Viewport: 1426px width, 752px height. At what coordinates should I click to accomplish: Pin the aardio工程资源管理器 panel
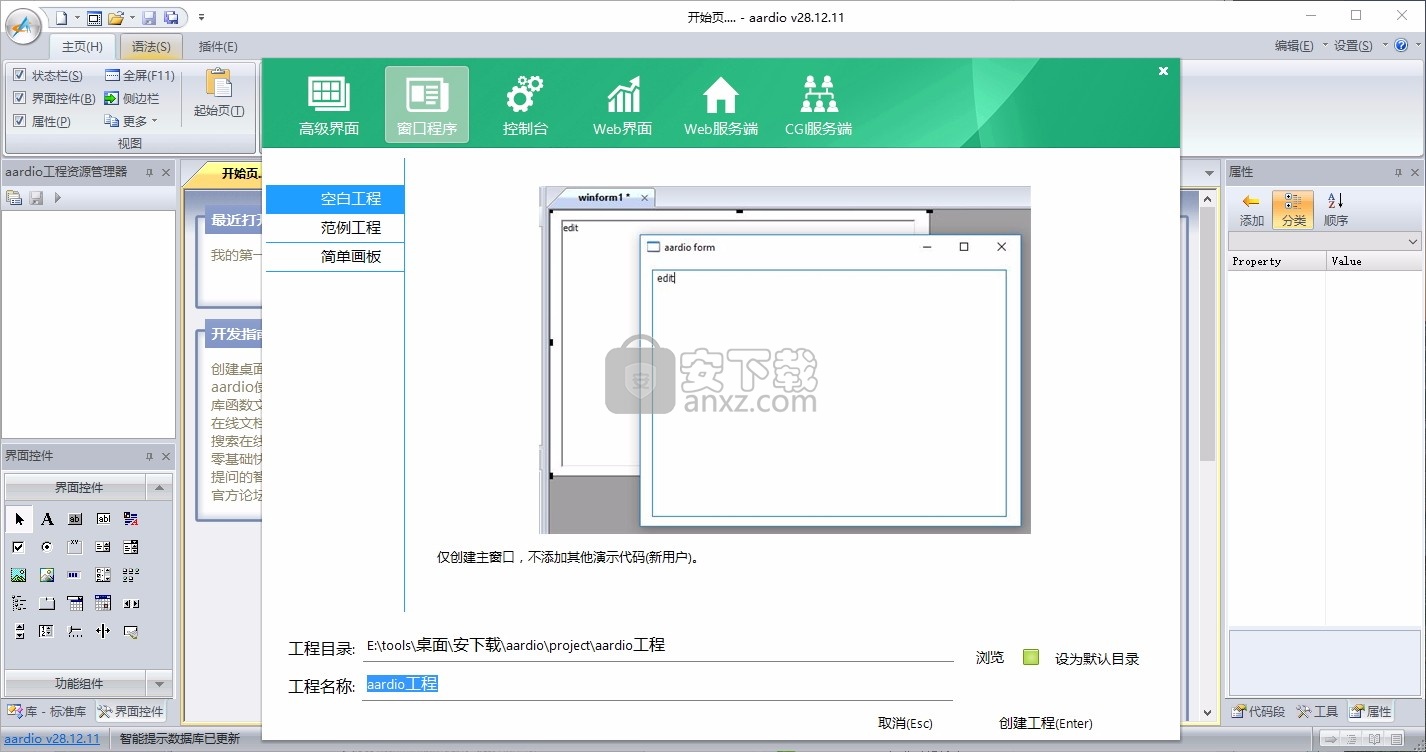pyautogui.click(x=149, y=172)
